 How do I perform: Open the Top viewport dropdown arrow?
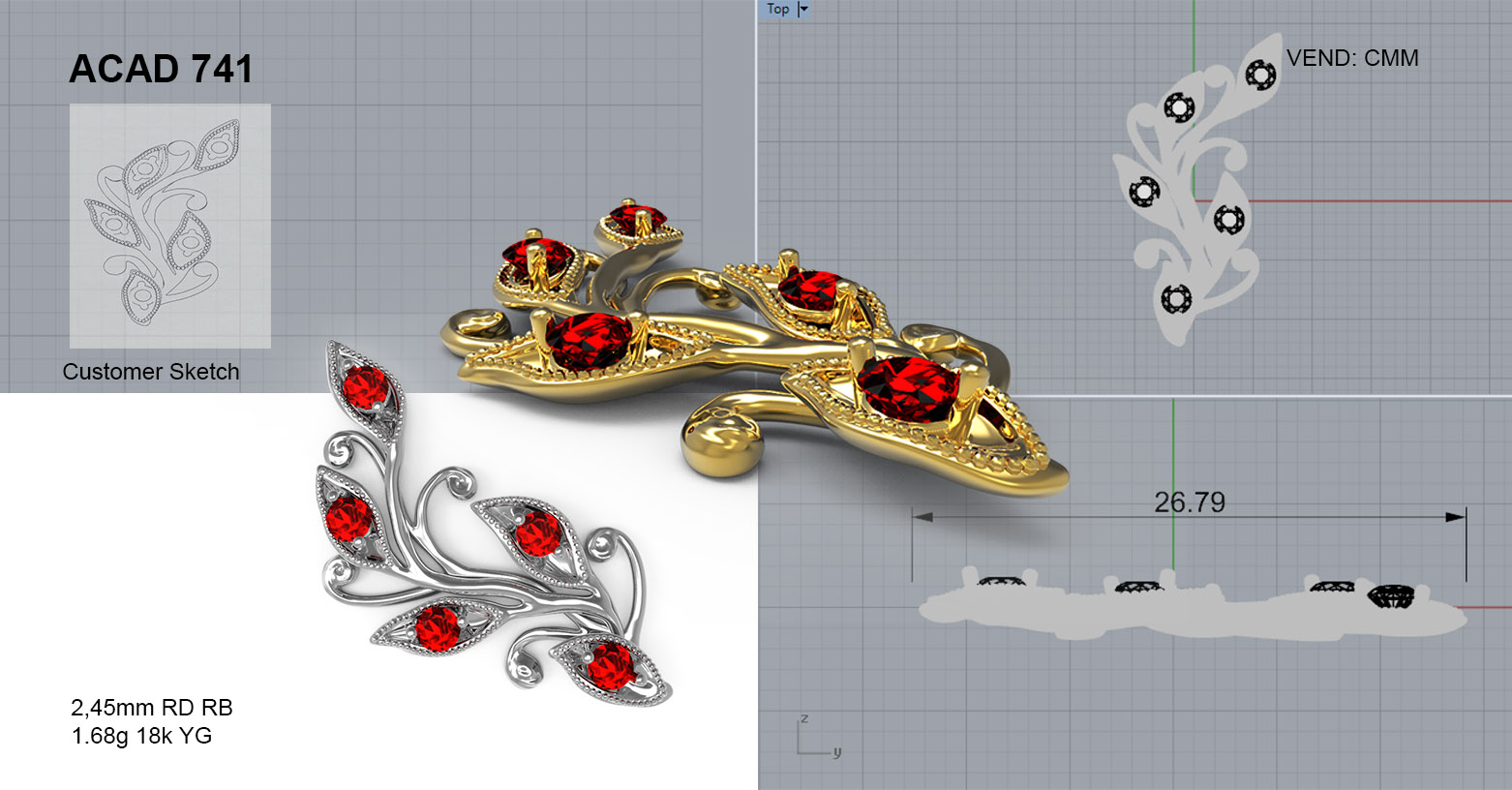click(802, 9)
